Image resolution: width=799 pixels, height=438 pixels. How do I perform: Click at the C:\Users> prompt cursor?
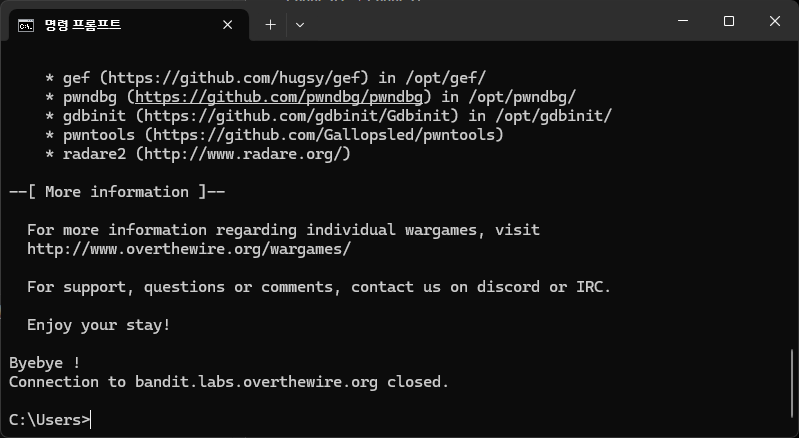click(x=90, y=420)
